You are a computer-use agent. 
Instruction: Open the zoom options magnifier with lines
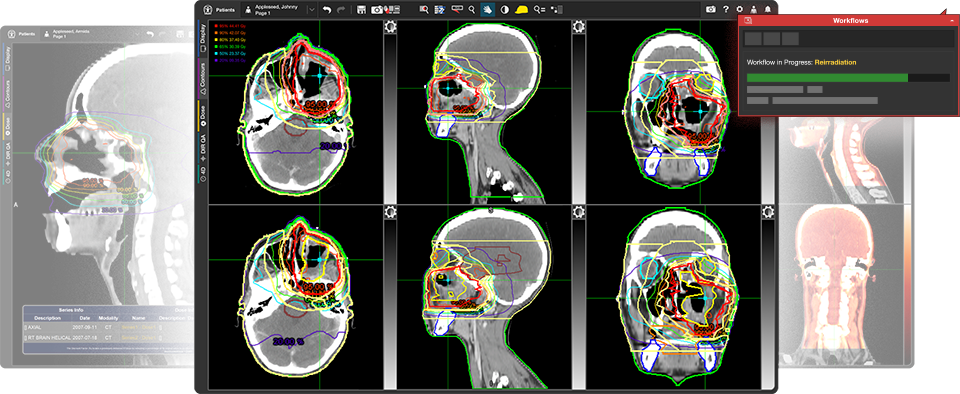coord(539,10)
